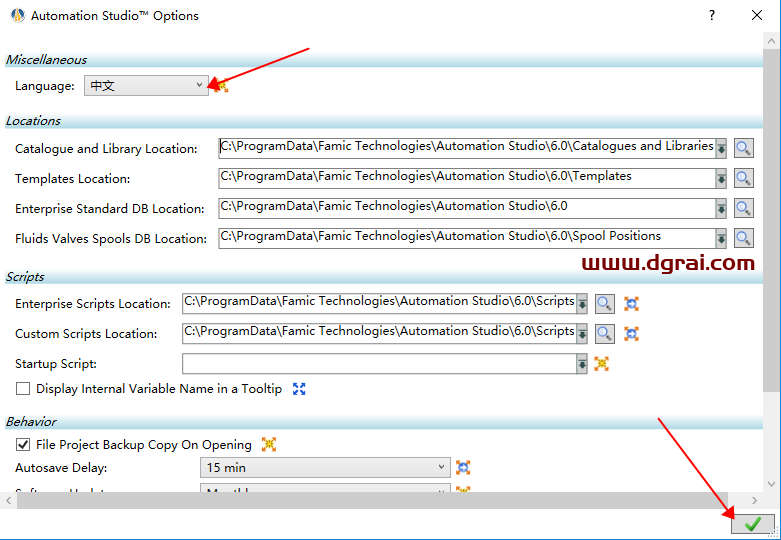Expand Templates Location path dropdown arrow
Image resolution: width=781 pixels, height=540 pixels.
[721, 178]
